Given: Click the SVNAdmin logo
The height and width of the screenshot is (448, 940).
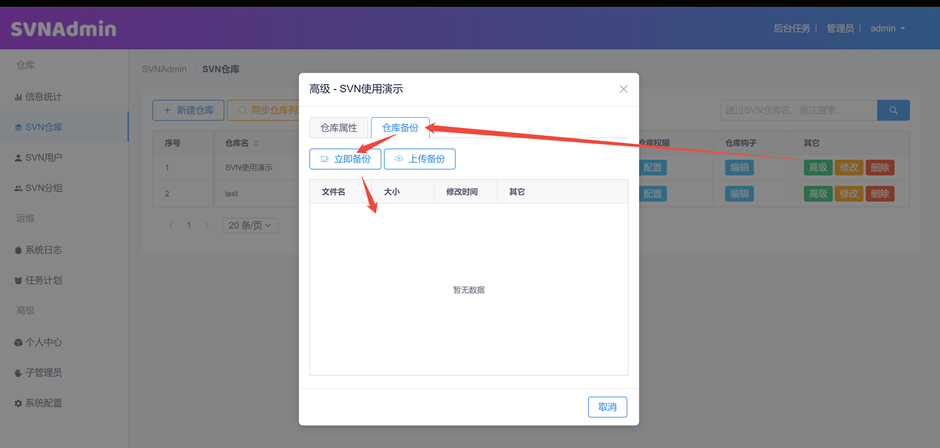Looking at the screenshot, I should [x=64, y=28].
